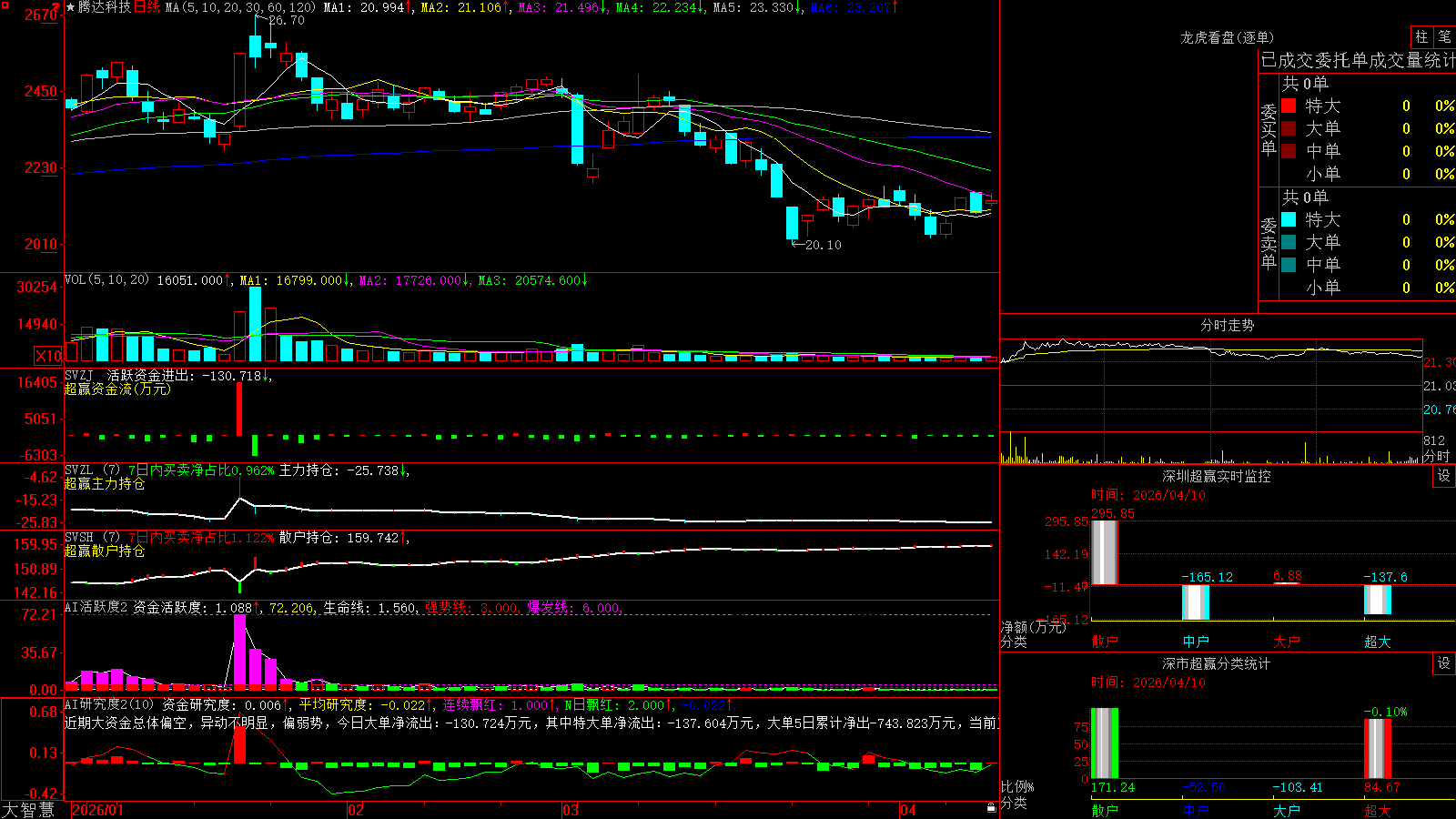Click the 超赢散户持仓 label
This screenshot has height=819, width=1456.
point(105,551)
